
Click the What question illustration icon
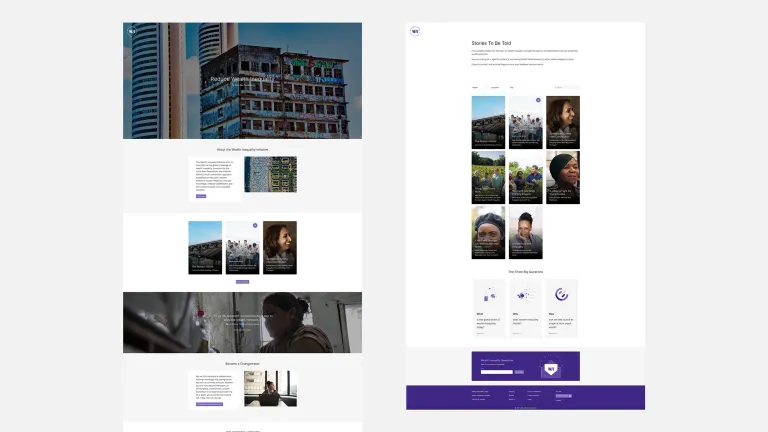click(489, 295)
